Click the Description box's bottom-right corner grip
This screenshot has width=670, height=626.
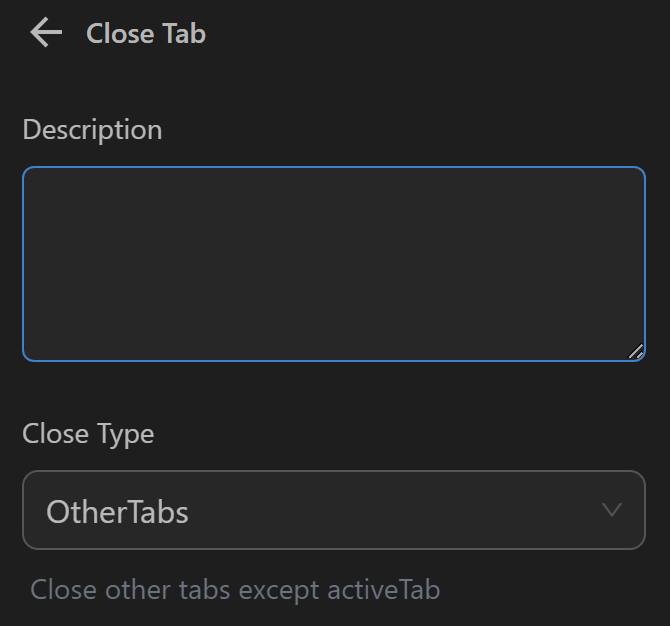pos(636,351)
